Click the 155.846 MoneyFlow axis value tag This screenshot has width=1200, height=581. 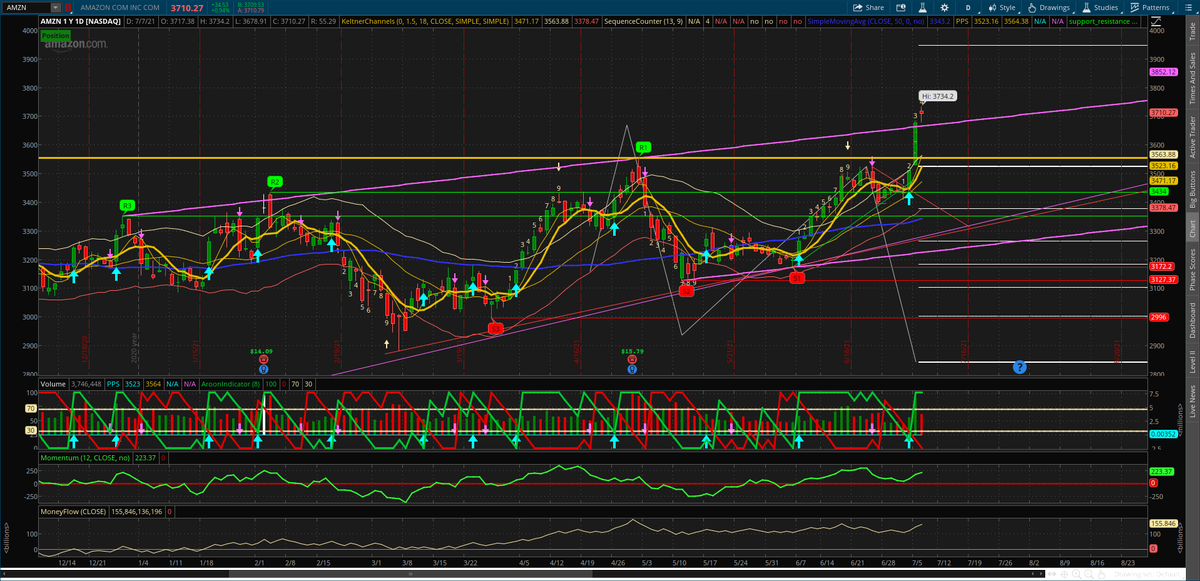(x=1162, y=523)
